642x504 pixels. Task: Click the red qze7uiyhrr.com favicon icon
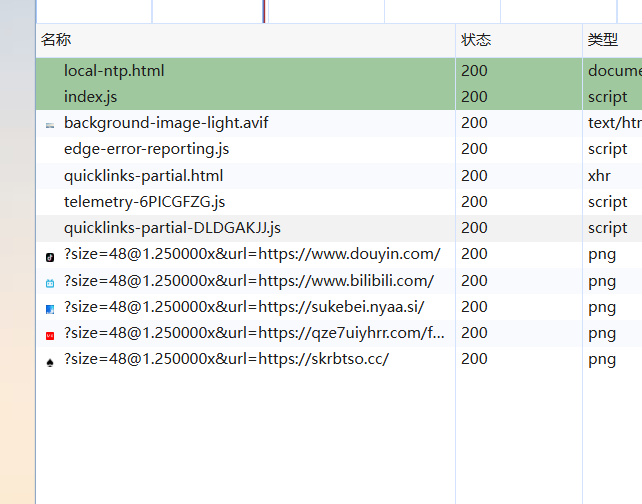click(50, 336)
